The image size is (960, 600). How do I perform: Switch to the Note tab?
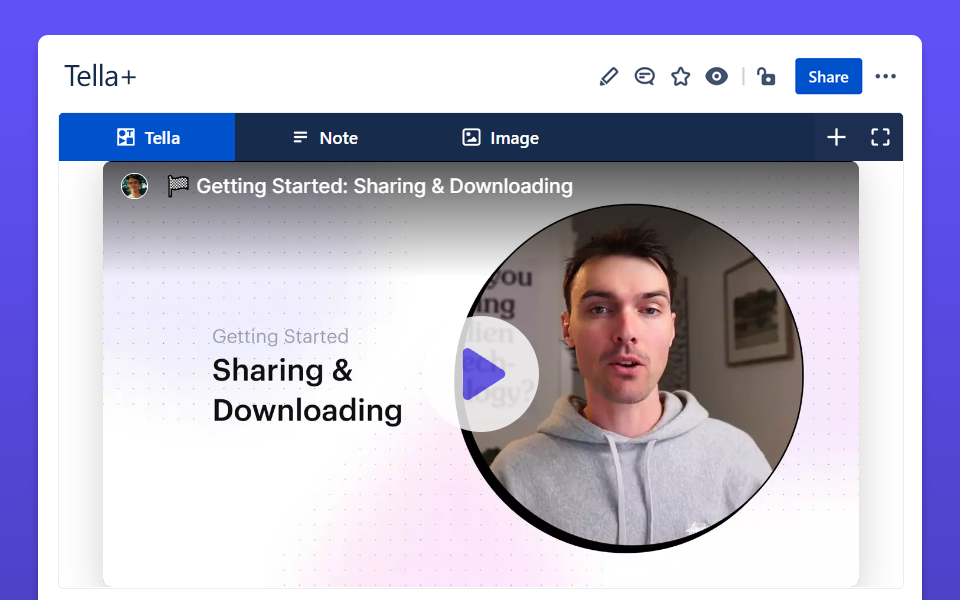click(338, 138)
